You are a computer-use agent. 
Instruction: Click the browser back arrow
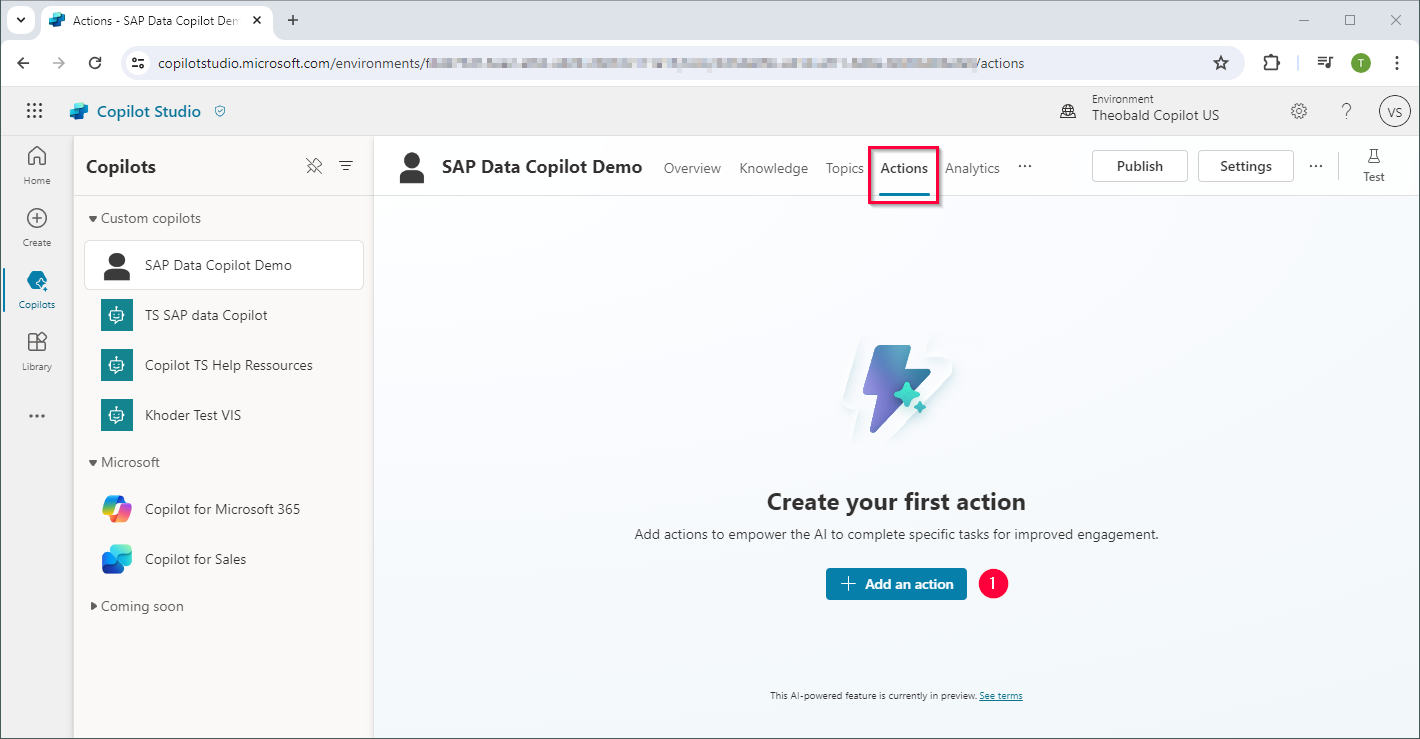click(x=24, y=63)
